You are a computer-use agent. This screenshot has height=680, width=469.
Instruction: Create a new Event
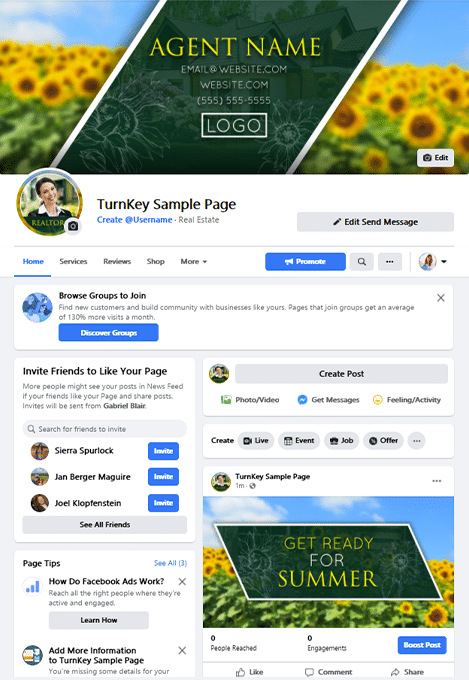[x=299, y=441]
